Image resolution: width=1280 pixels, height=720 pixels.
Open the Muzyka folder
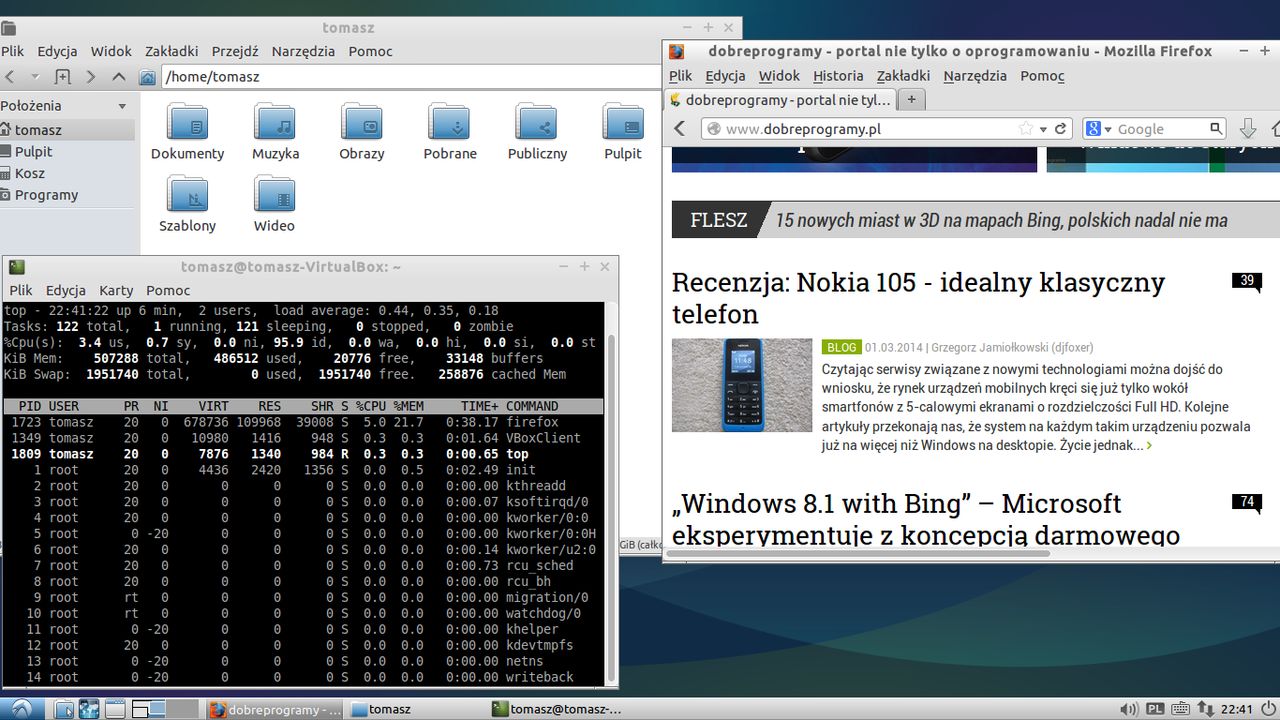tap(275, 131)
